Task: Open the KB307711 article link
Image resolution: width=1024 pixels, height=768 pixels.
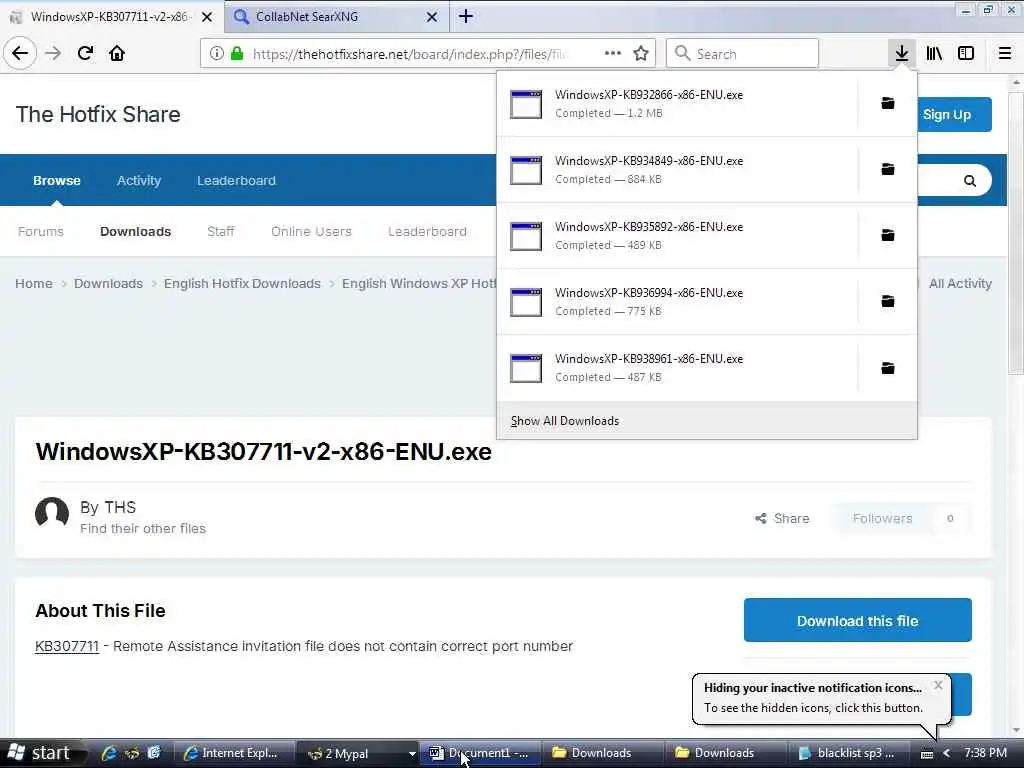Action: 67,646
